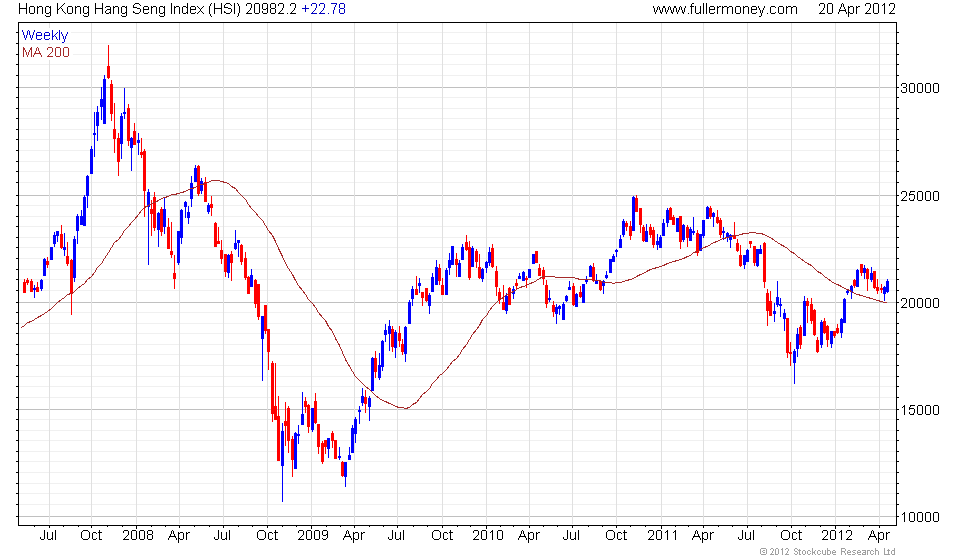Screen dimensions: 980x560
Task: Click the MA 200 legend label
Action: pos(46,52)
